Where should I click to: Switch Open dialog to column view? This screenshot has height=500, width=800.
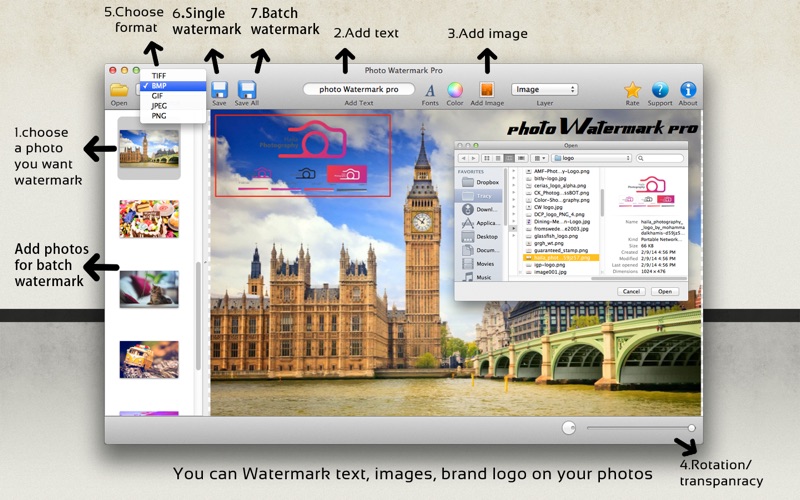(x=509, y=158)
